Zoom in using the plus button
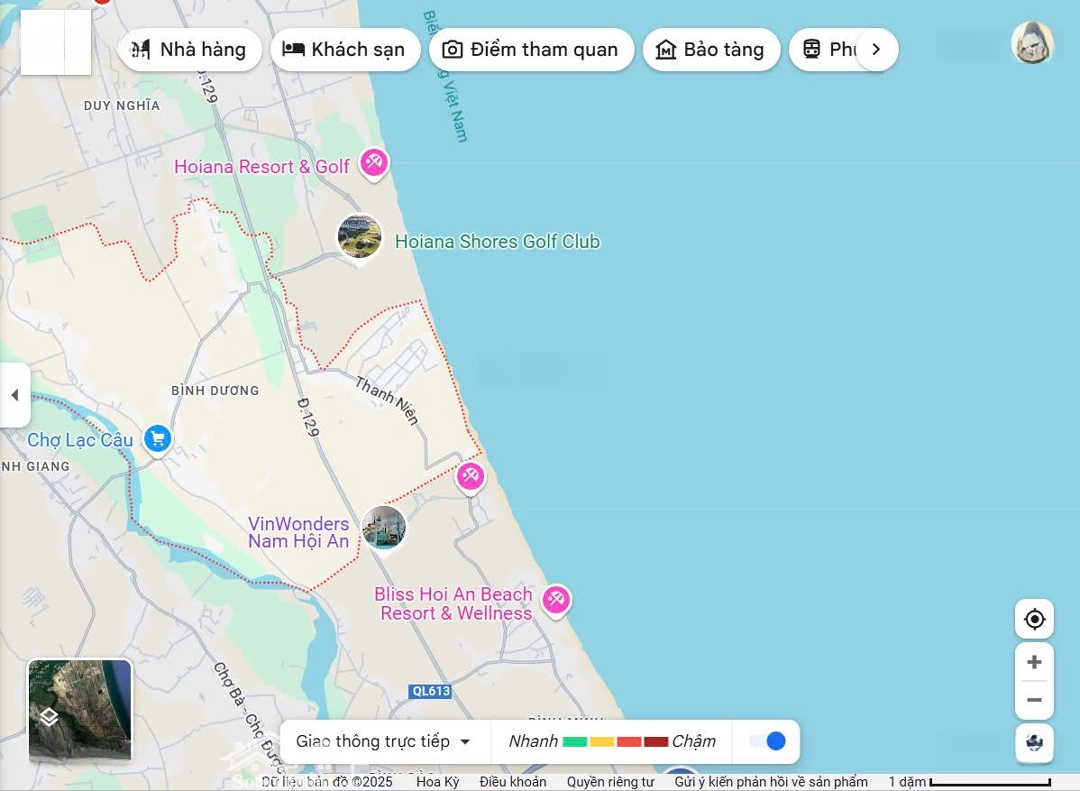 1034,662
